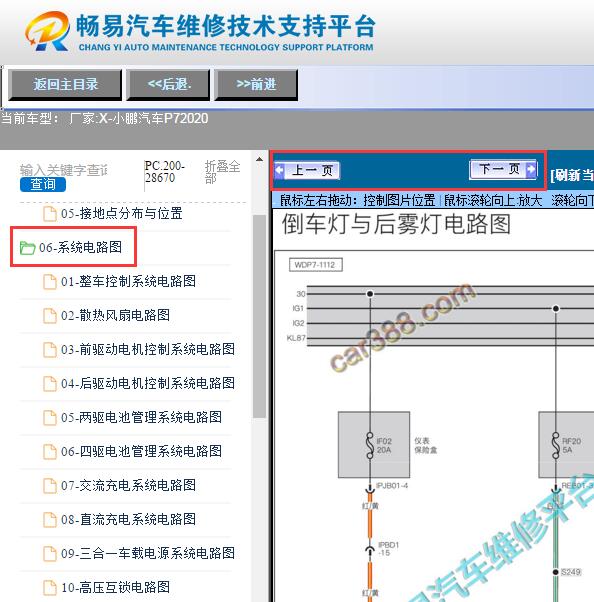This screenshot has height=602, width=594.
Task: Click the S249 splice label
Action: (571, 572)
